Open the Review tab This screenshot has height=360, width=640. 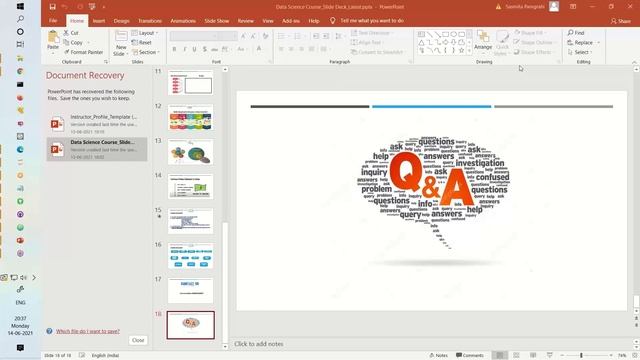point(246,21)
